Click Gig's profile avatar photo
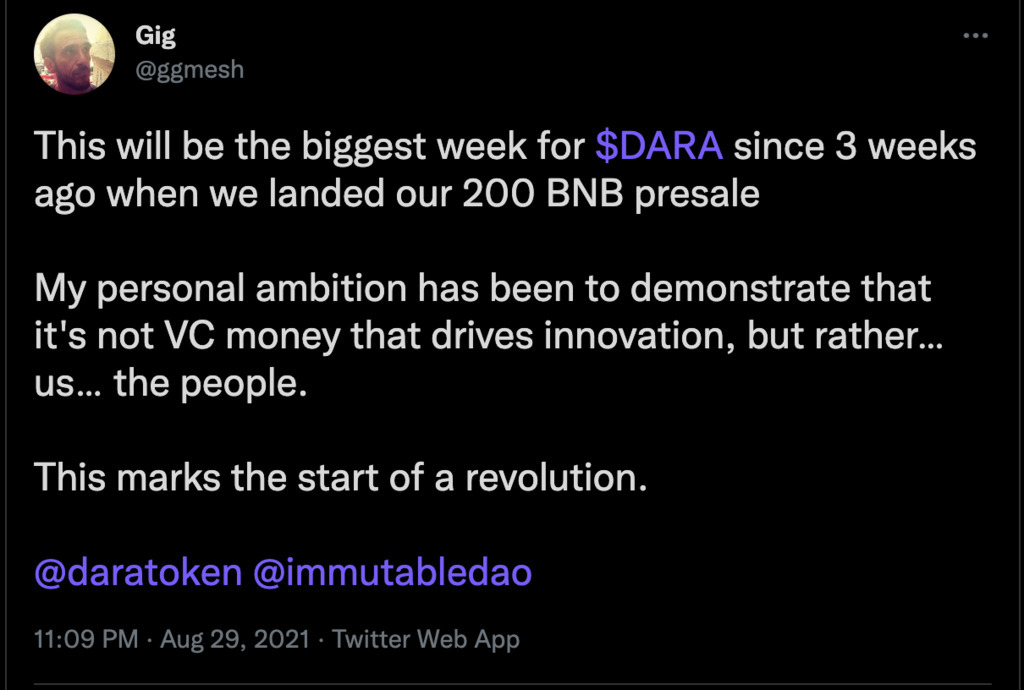Viewport: 1024px width, 690px height. [74, 54]
